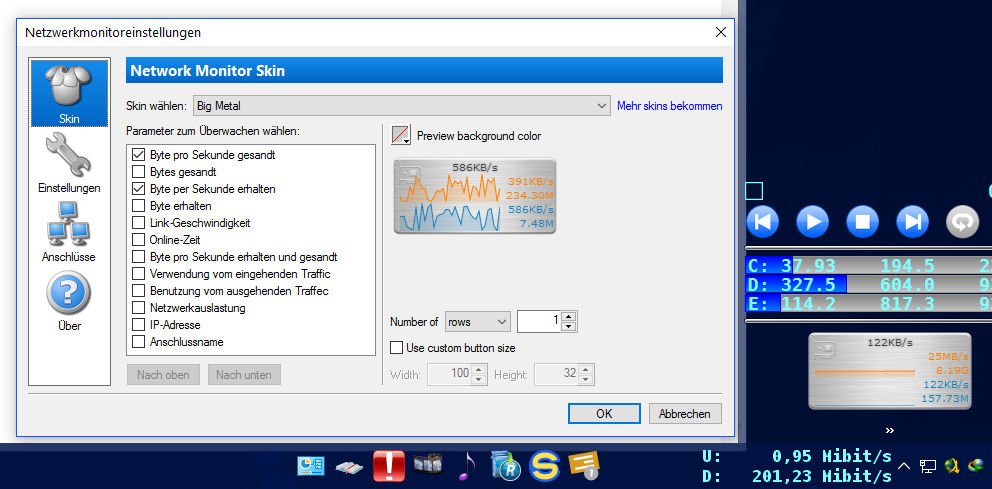992x489 pixels.
Task: Confirm settings with OK button
Action: tap(603, 414)
